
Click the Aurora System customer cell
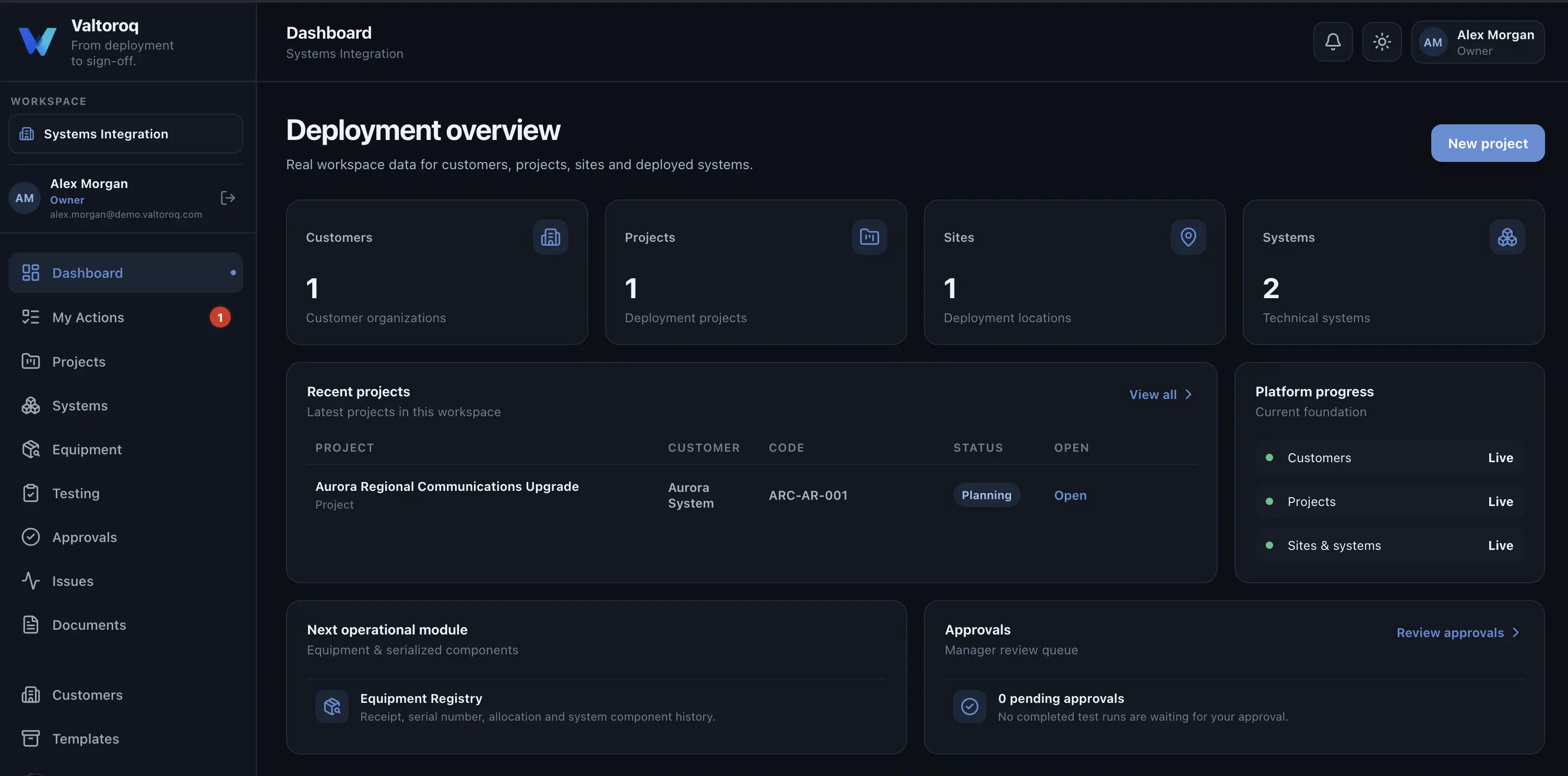[x=691, y=495]
